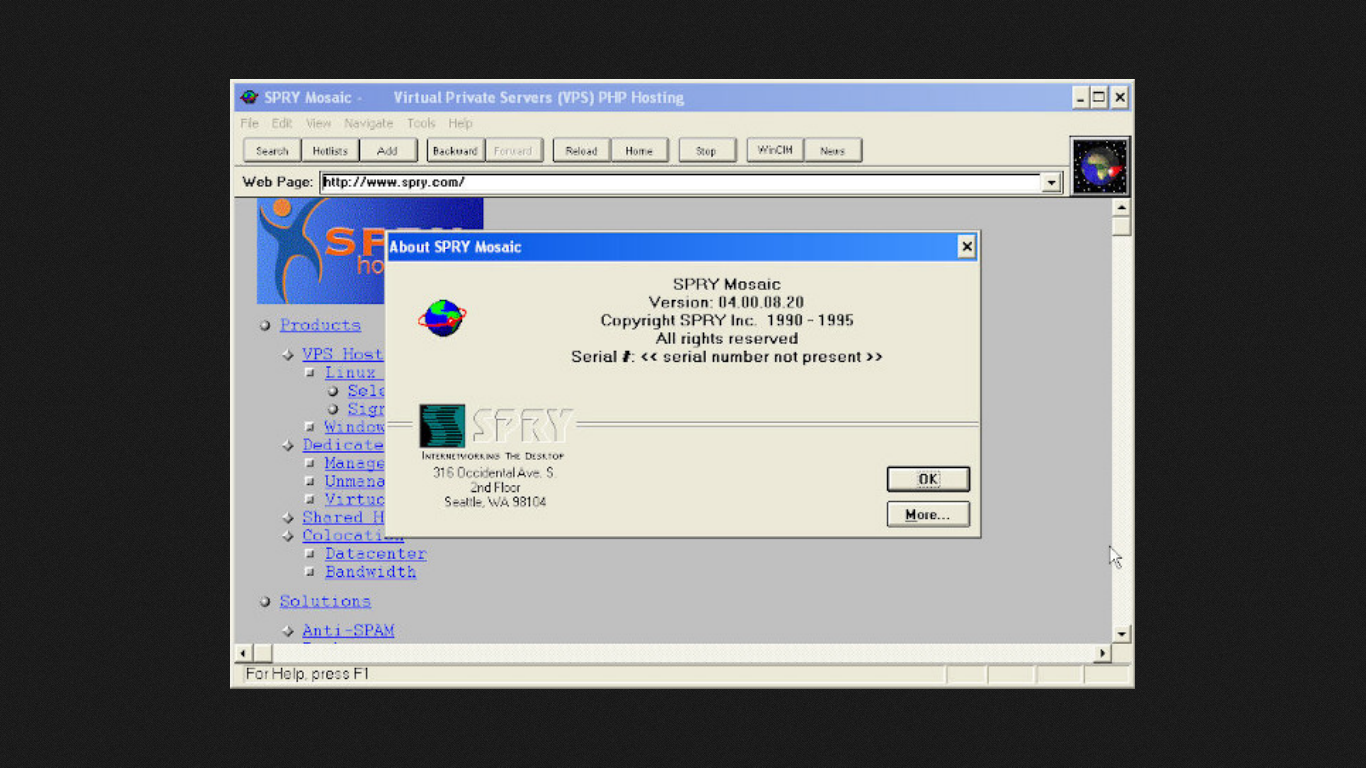Click the serial number not present text
Screen dimensions: 1366x768
tap(762, 357)
